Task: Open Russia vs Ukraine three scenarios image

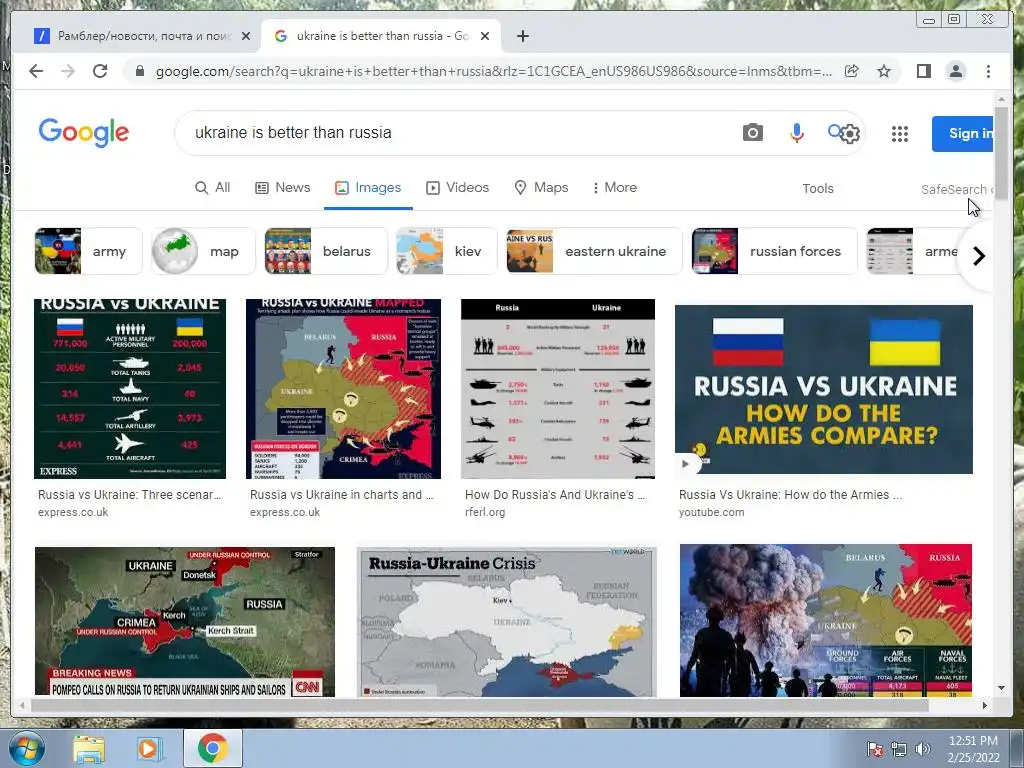Action: 130,389
